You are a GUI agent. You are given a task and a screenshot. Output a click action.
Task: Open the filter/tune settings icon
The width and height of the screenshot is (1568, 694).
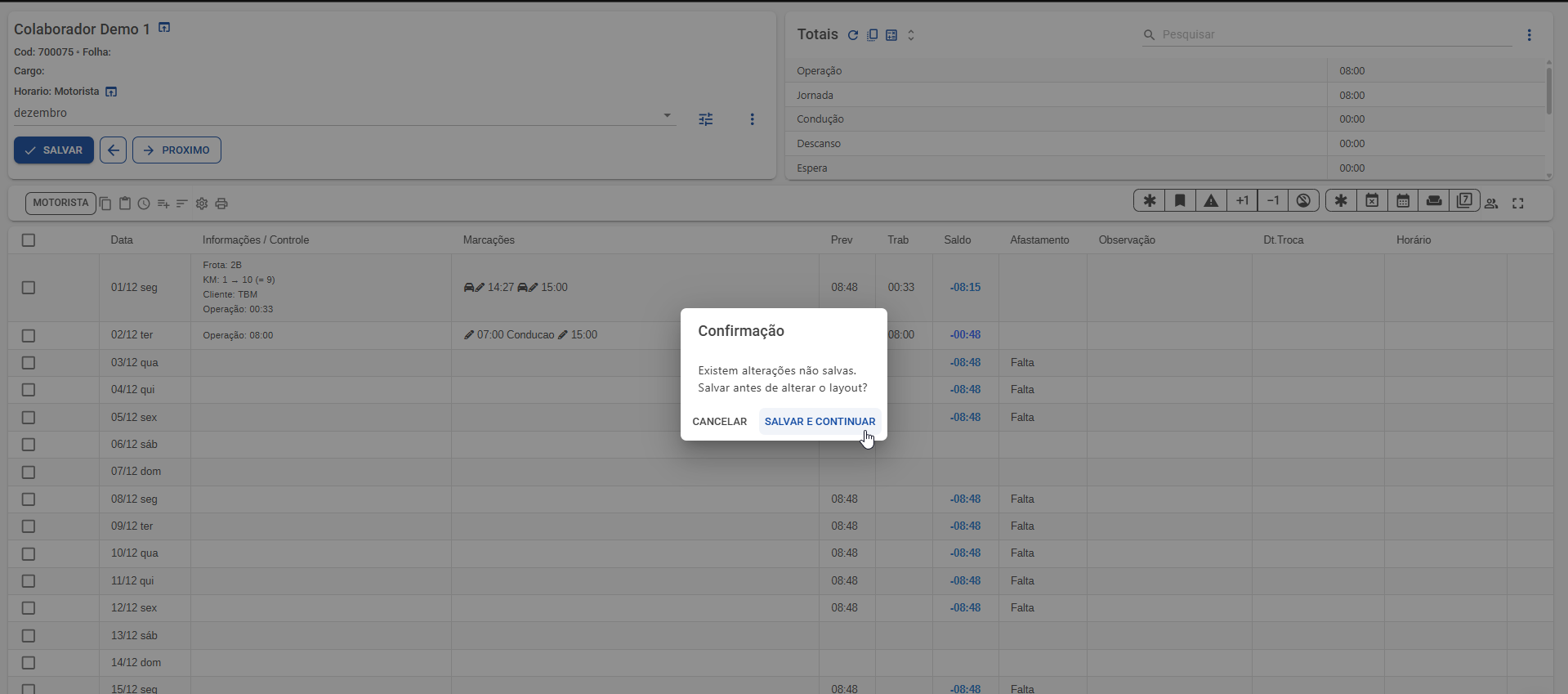point(706,119)
